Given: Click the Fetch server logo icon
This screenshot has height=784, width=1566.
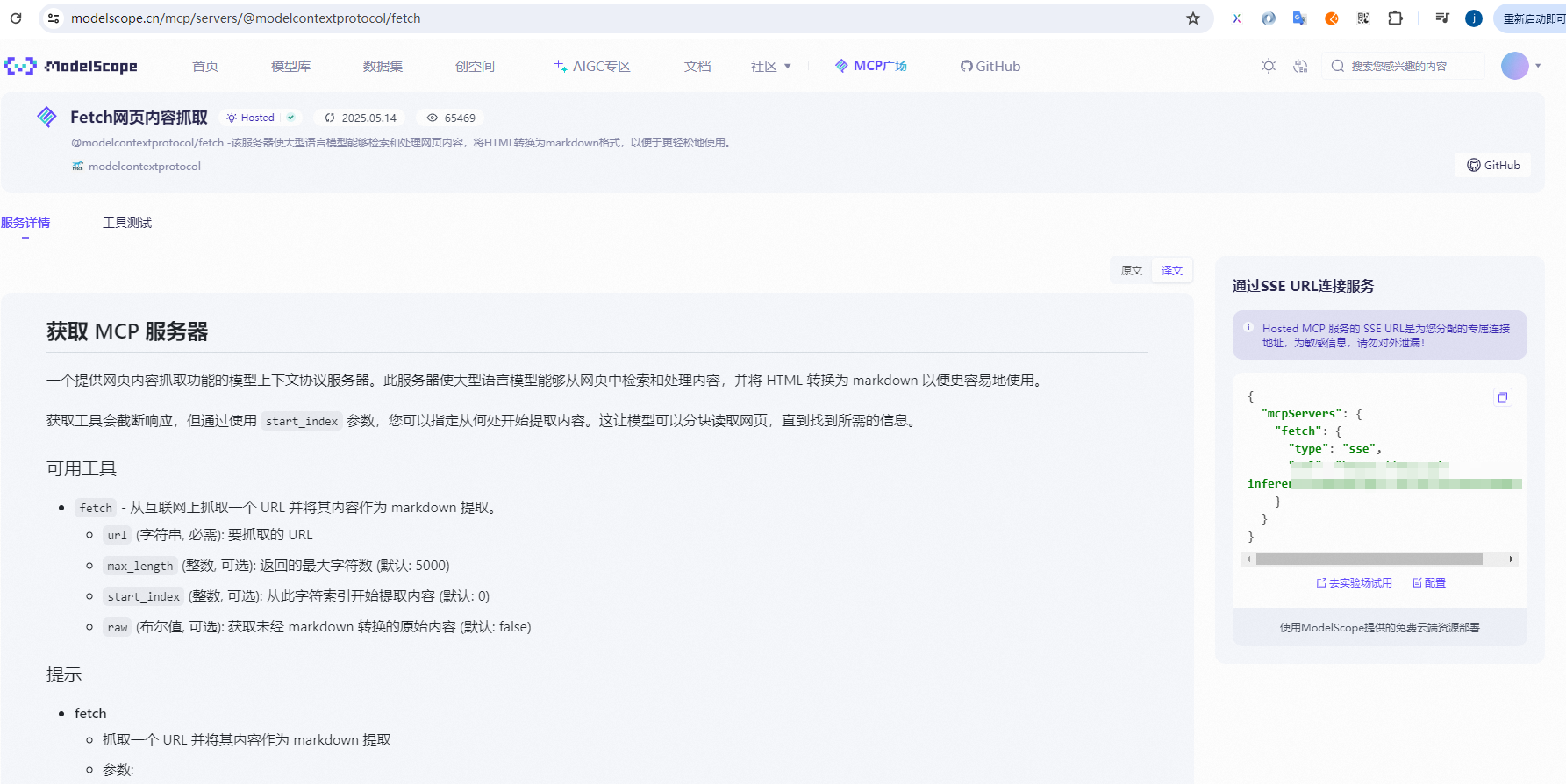Looking at the screenshot, I should pyautogui.click(x=46, y=117).
